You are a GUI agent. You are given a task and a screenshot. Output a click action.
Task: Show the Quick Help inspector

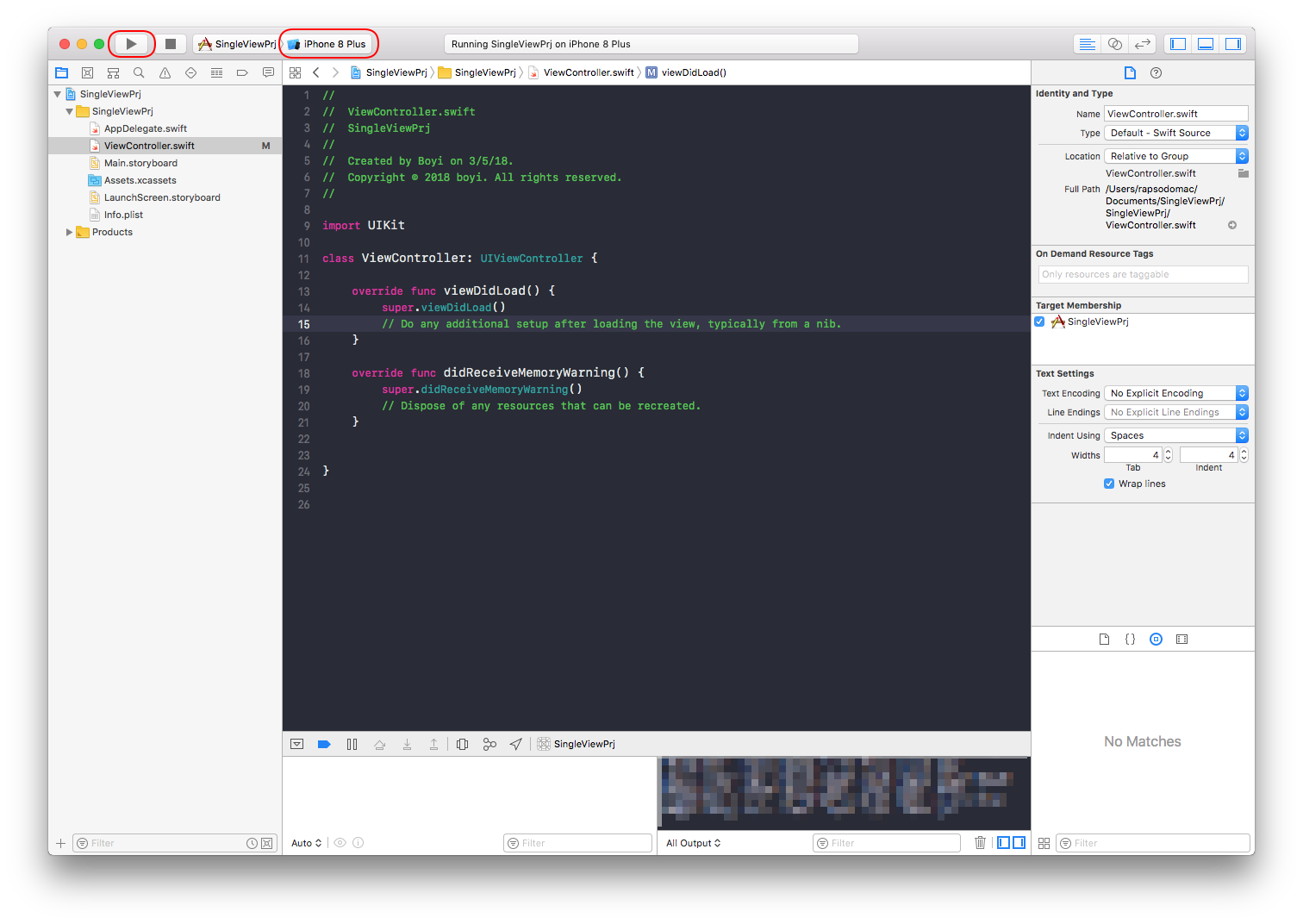[1156, 73]
